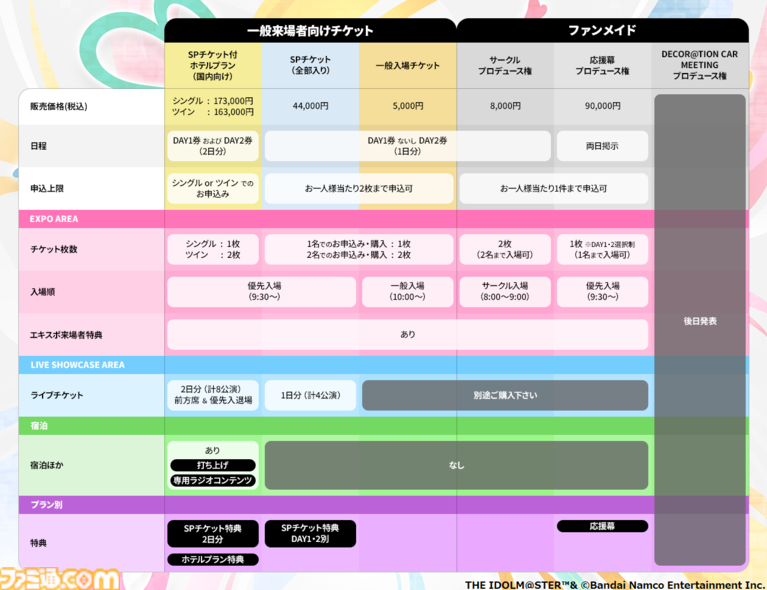Click the Famitsu.com logo watermark
This screenshot has width=767, height=590.
tap(60, 577)
